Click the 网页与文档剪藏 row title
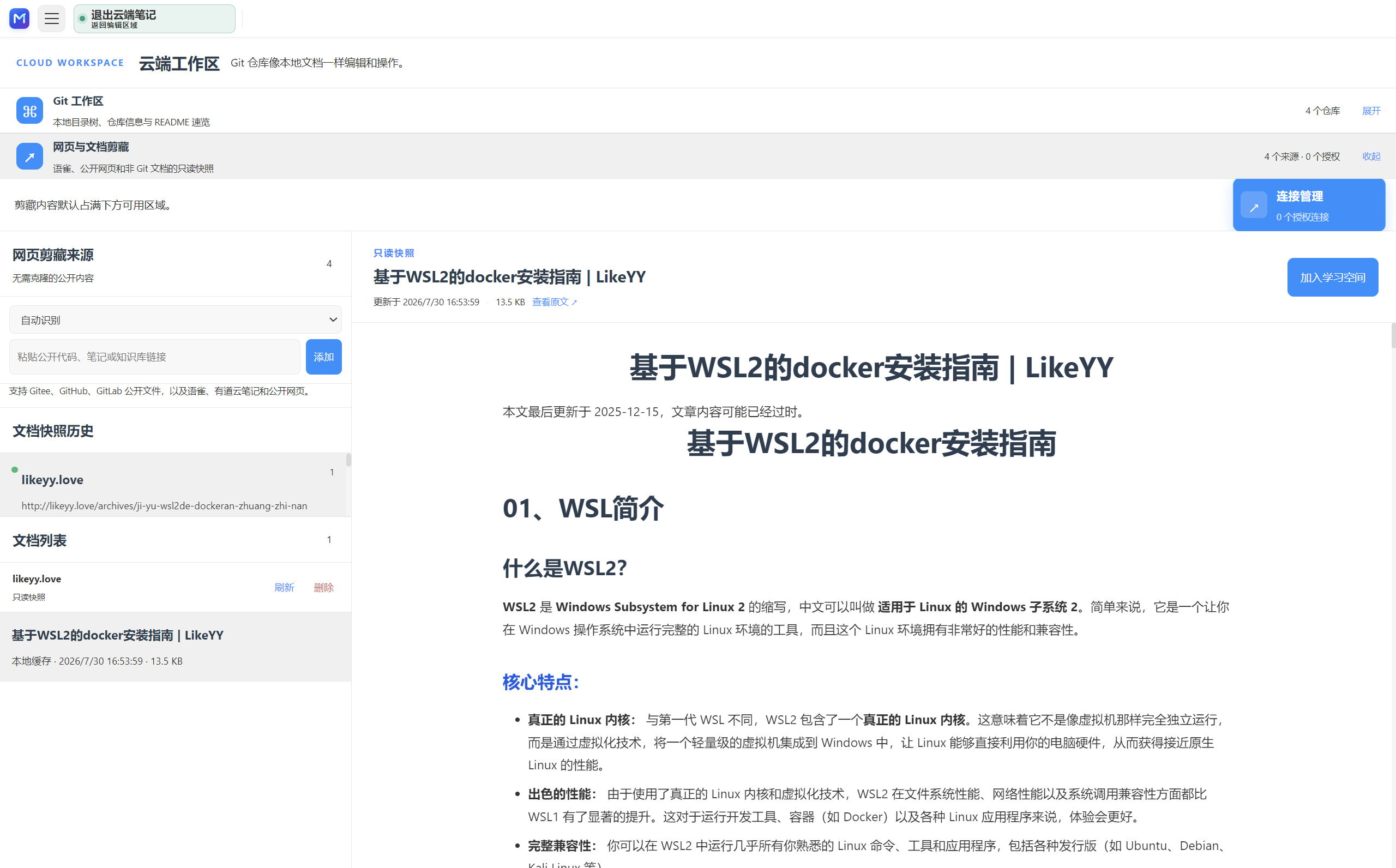The image size is (1396, 868). click(x=91, y=147)
